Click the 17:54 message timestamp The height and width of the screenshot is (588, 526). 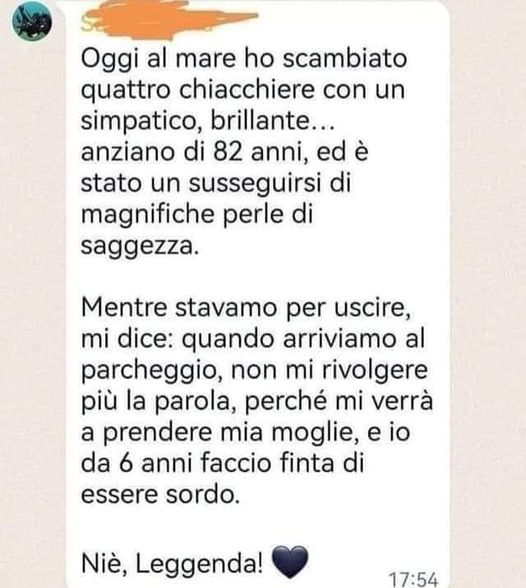pyautogui.click(x=413, y=579)
